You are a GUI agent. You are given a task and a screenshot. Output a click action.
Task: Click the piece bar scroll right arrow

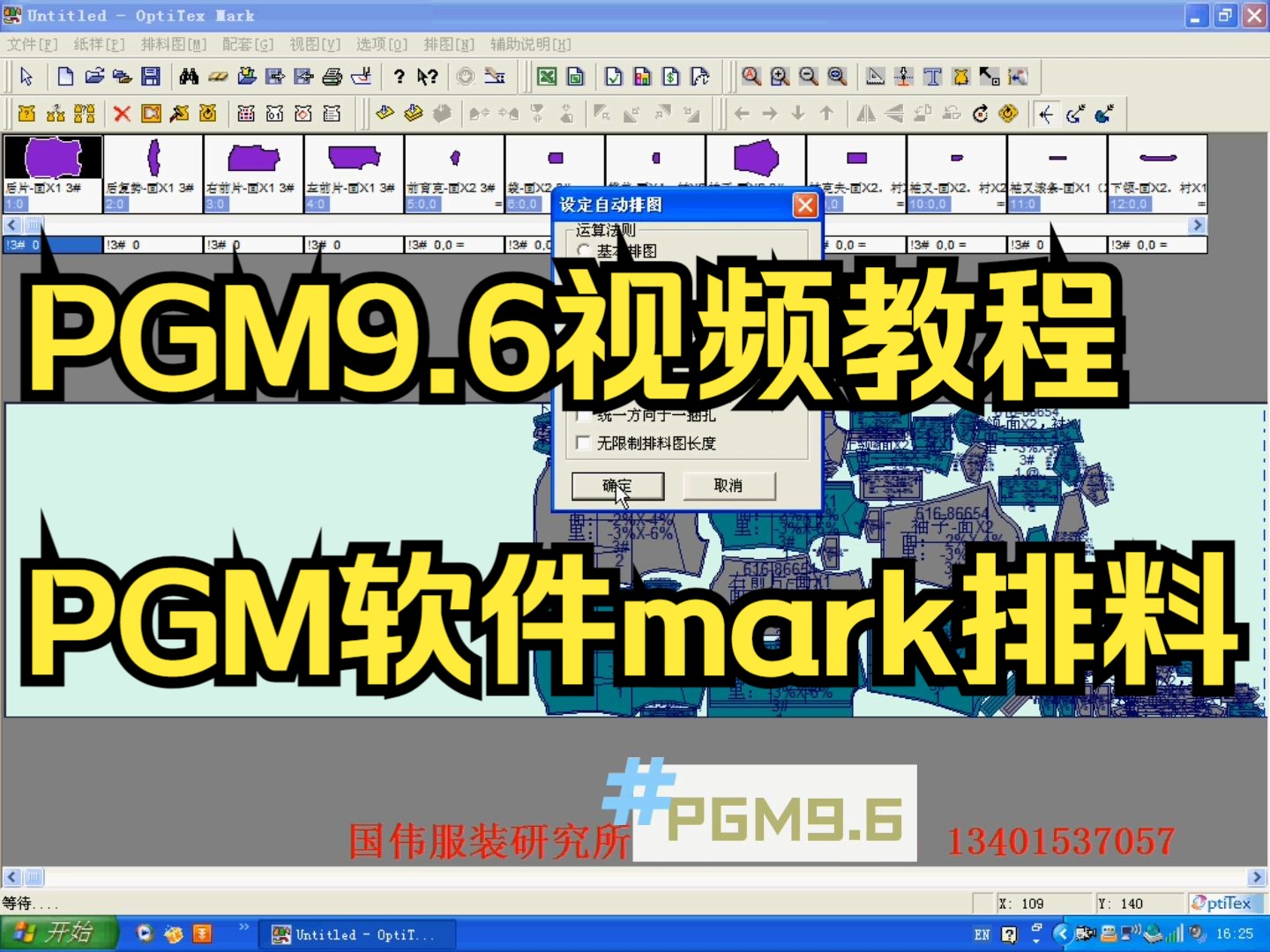coord(1198,226)
